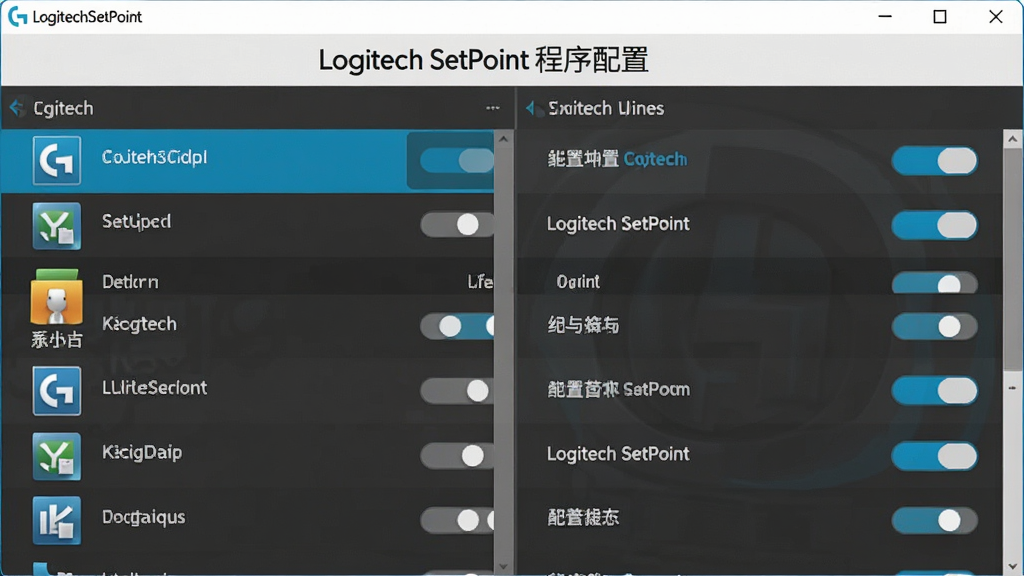Click the right panel vertical scrollbar thumb

(1013, 259)
